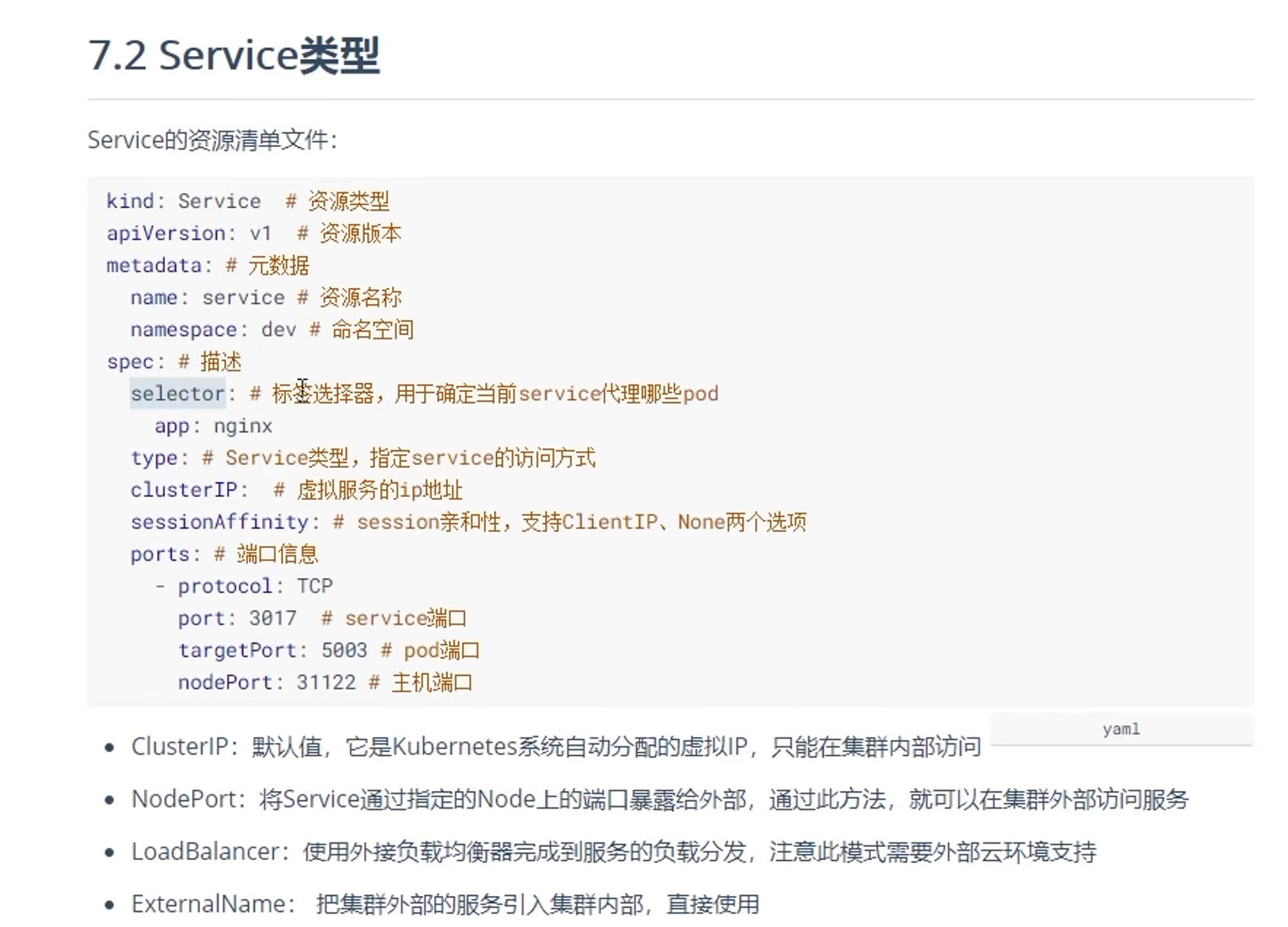The height and width of the screenshot is (927, 1288).
Task: Click the "# 资源类型" comment
Action: pyautogui.click(x=338, y=201)
